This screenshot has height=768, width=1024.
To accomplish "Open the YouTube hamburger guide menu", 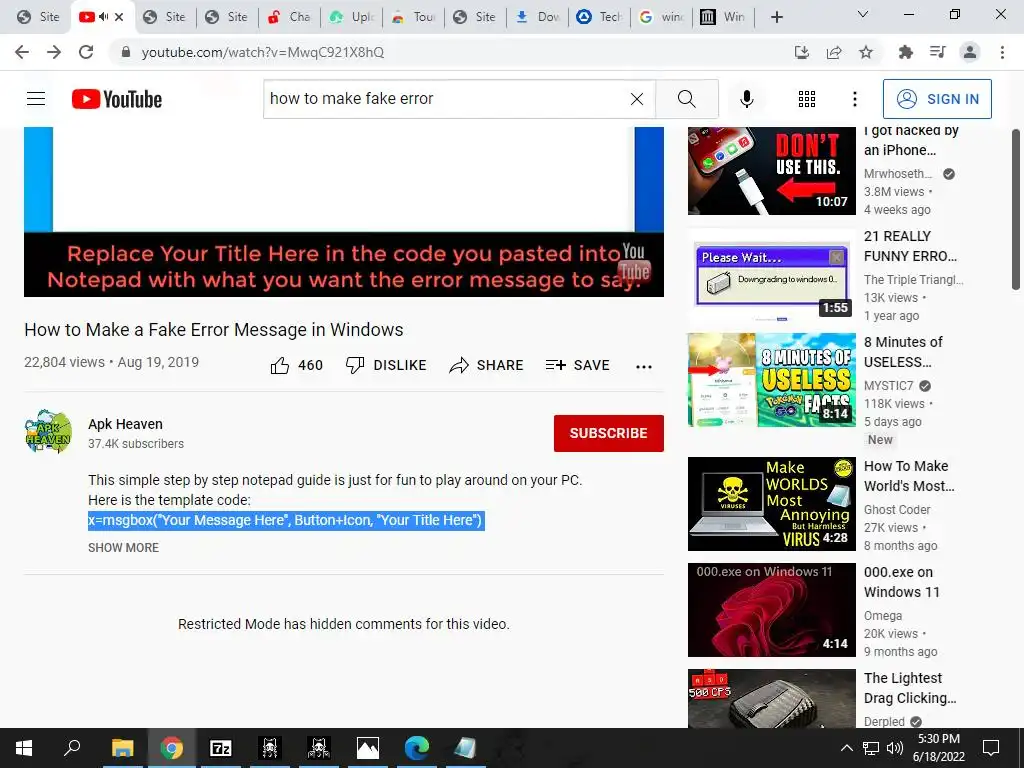I will pyautogui.click(x=36, y=99).
